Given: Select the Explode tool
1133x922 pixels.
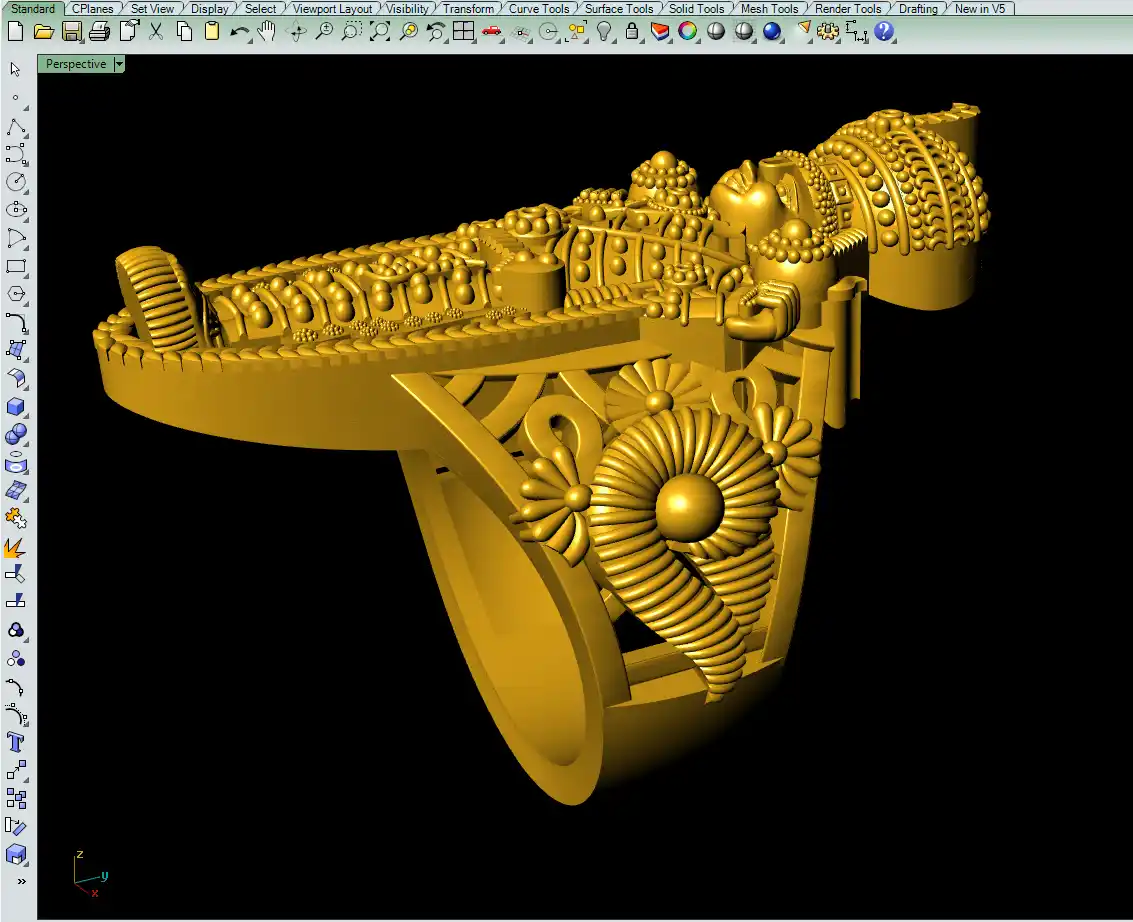Looking at the screenshot, I should [15, 548].
